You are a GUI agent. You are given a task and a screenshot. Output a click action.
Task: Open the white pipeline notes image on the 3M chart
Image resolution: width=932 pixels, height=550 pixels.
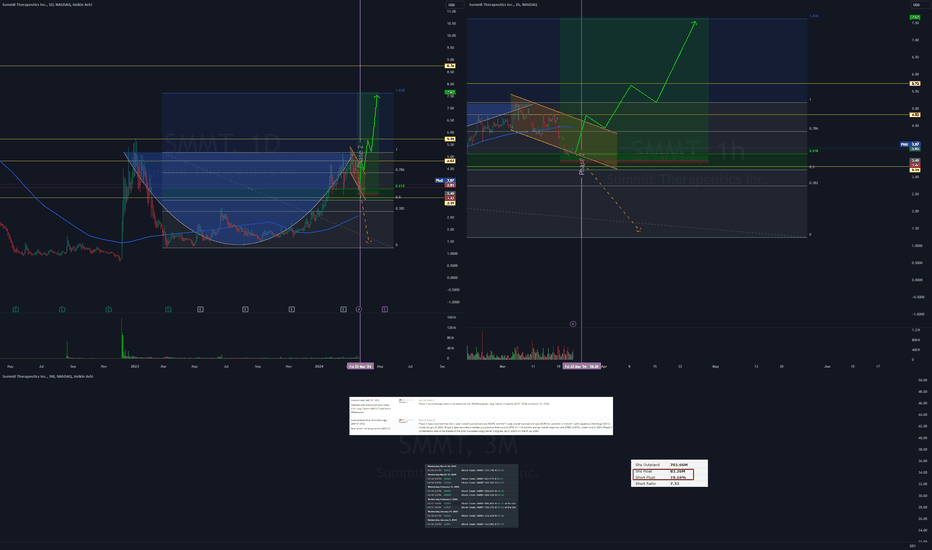pos(481,416)
